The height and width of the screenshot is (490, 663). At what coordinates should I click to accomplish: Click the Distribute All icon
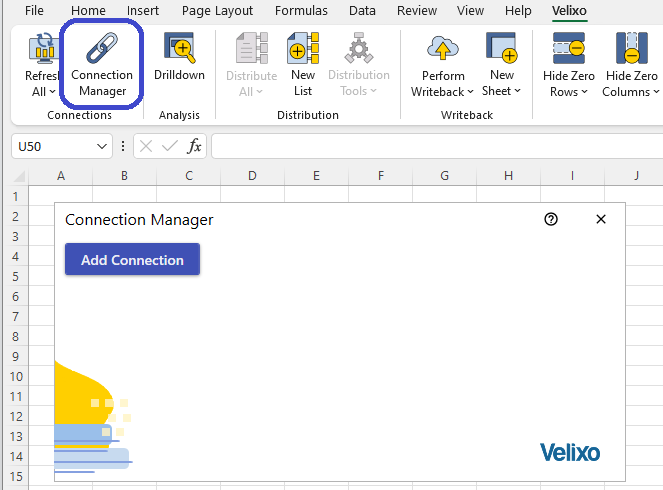[252, 48]
